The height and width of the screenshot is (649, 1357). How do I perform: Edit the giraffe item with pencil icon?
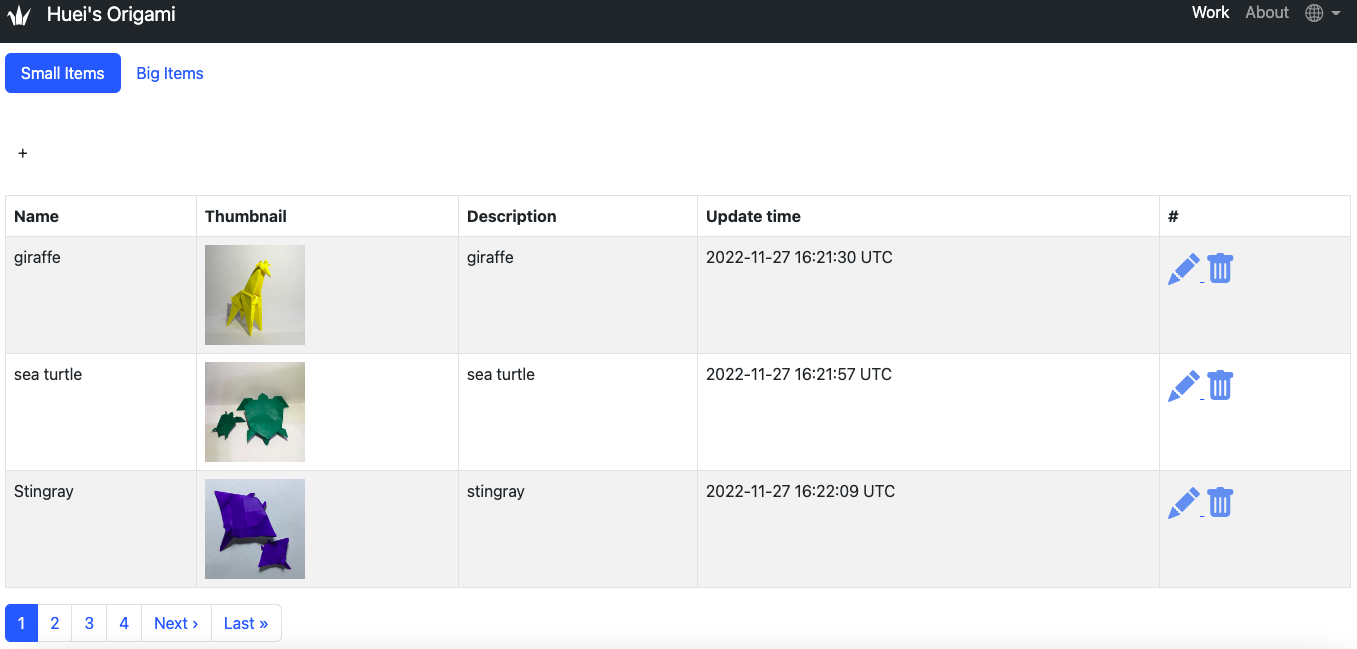point(1184,269)
